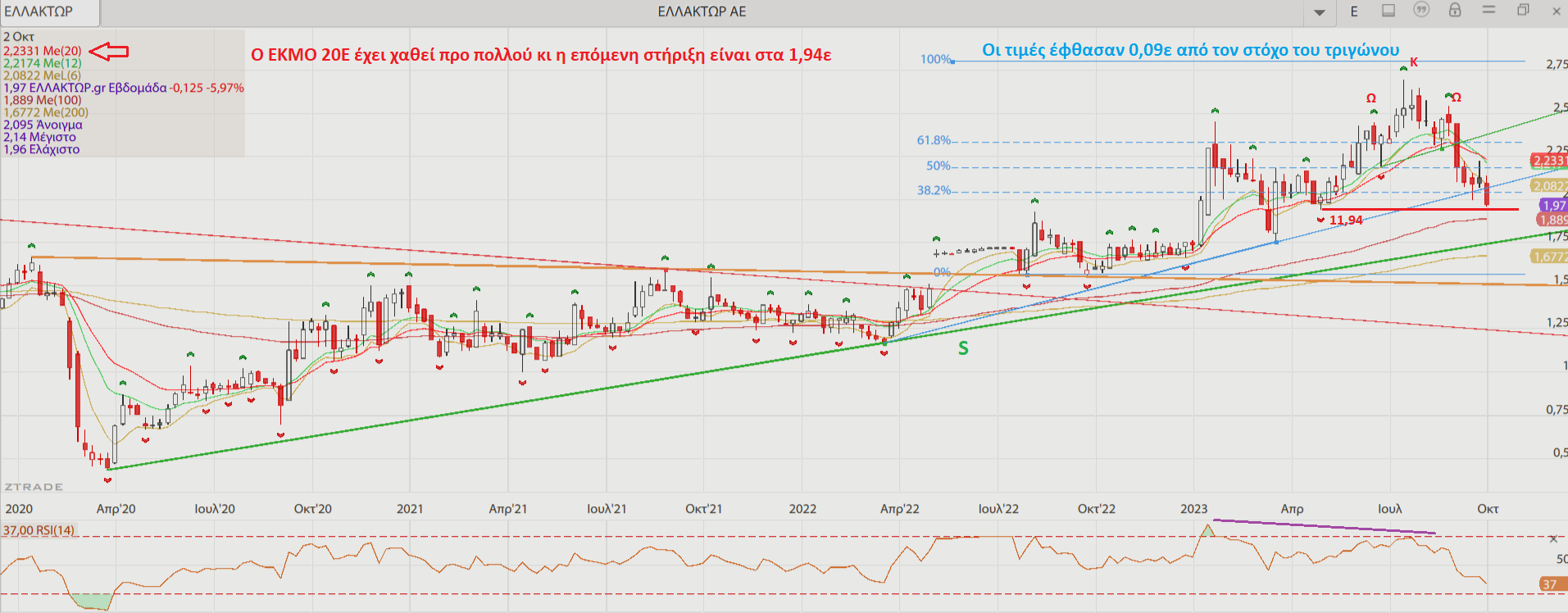Click the '2,75' price scale label
Viewport: 1568px width, 613px height.
(x=1557, y=65)
